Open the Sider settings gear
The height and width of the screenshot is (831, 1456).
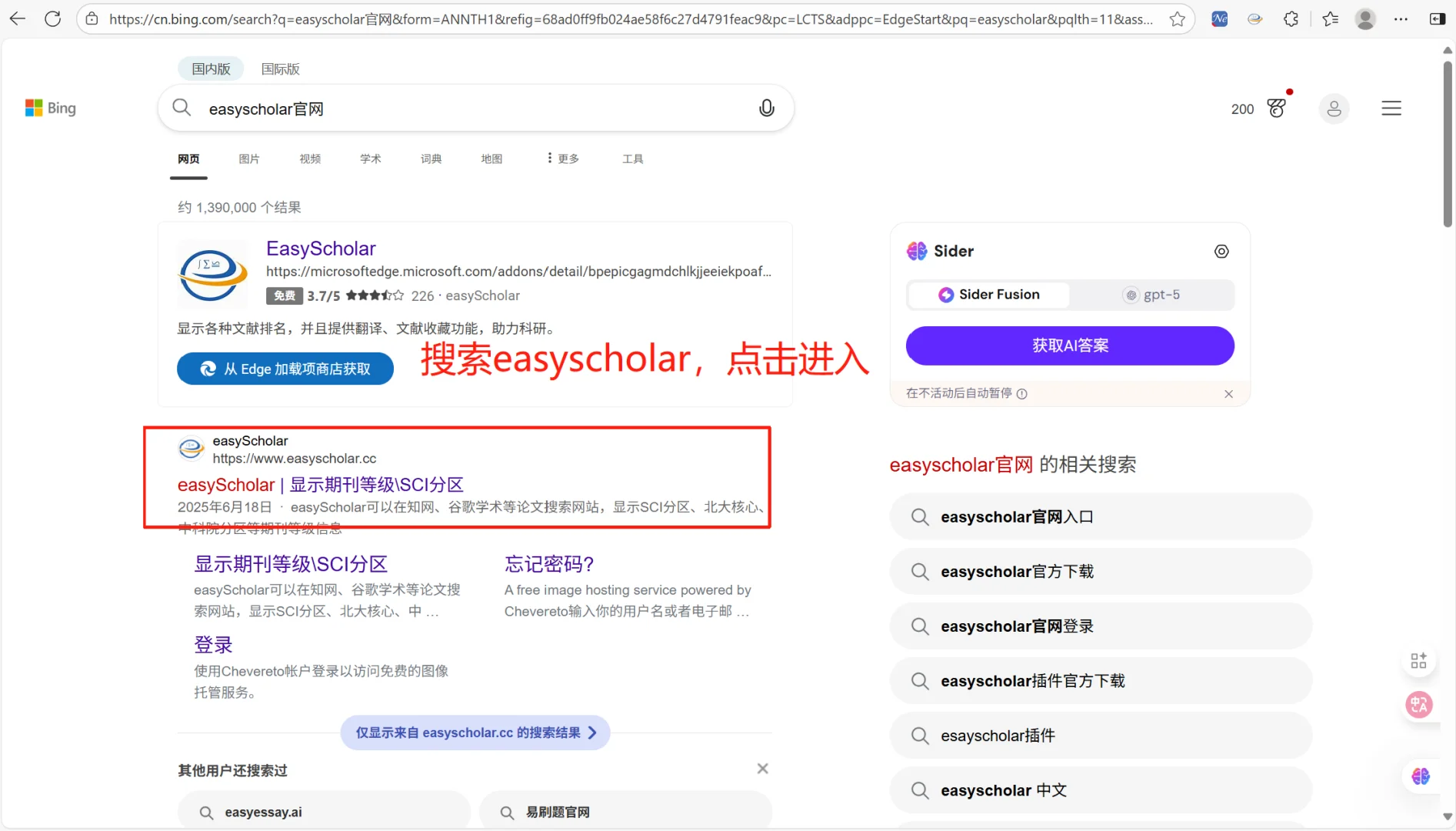coord(1221,251)
